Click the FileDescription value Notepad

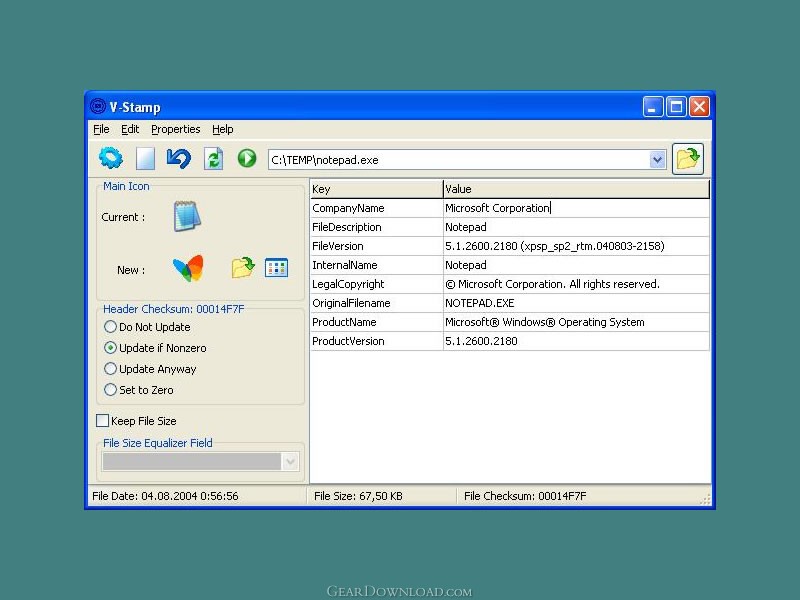point(577,227)
